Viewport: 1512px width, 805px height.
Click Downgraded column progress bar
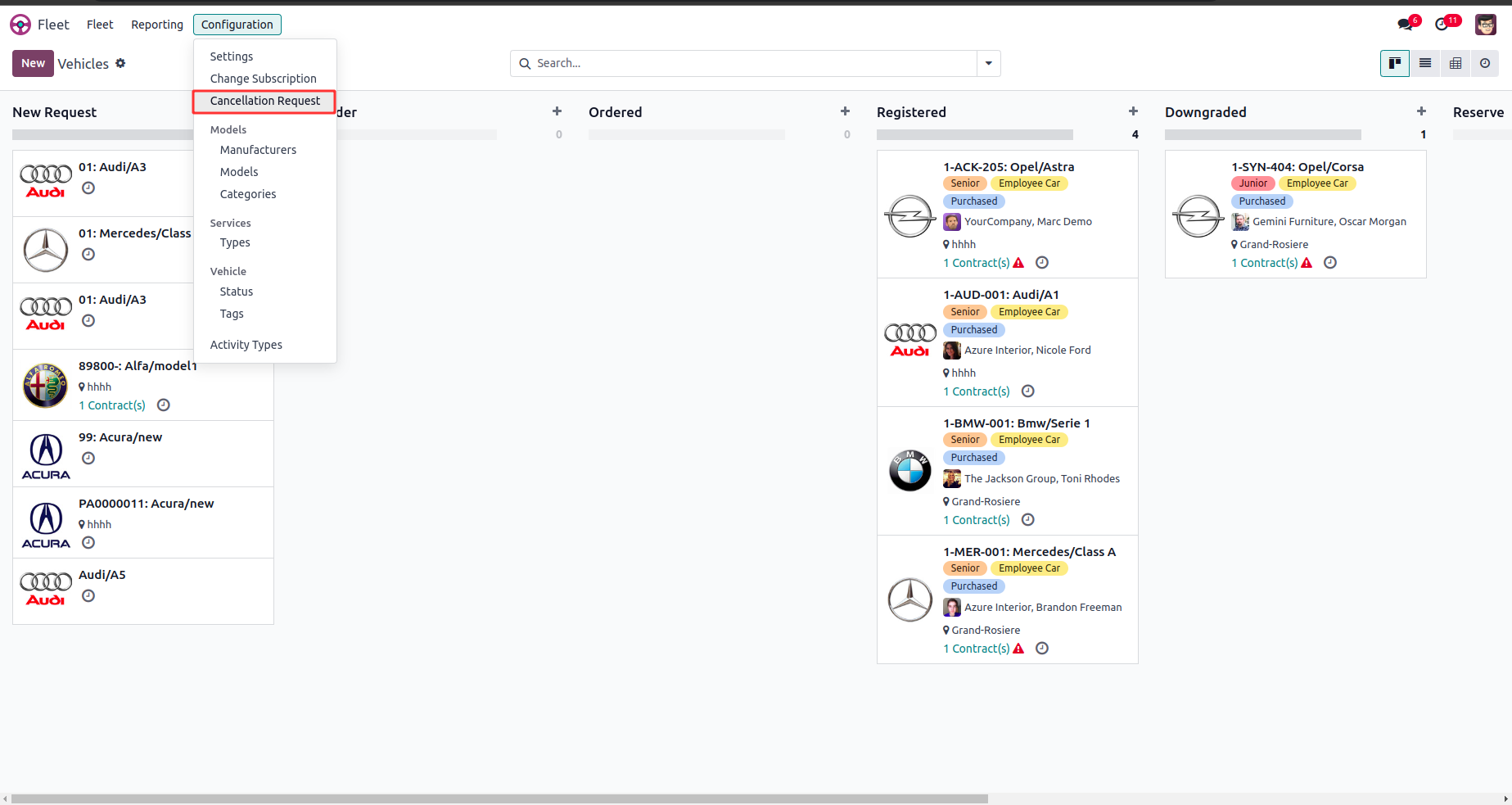[1263, 134]
